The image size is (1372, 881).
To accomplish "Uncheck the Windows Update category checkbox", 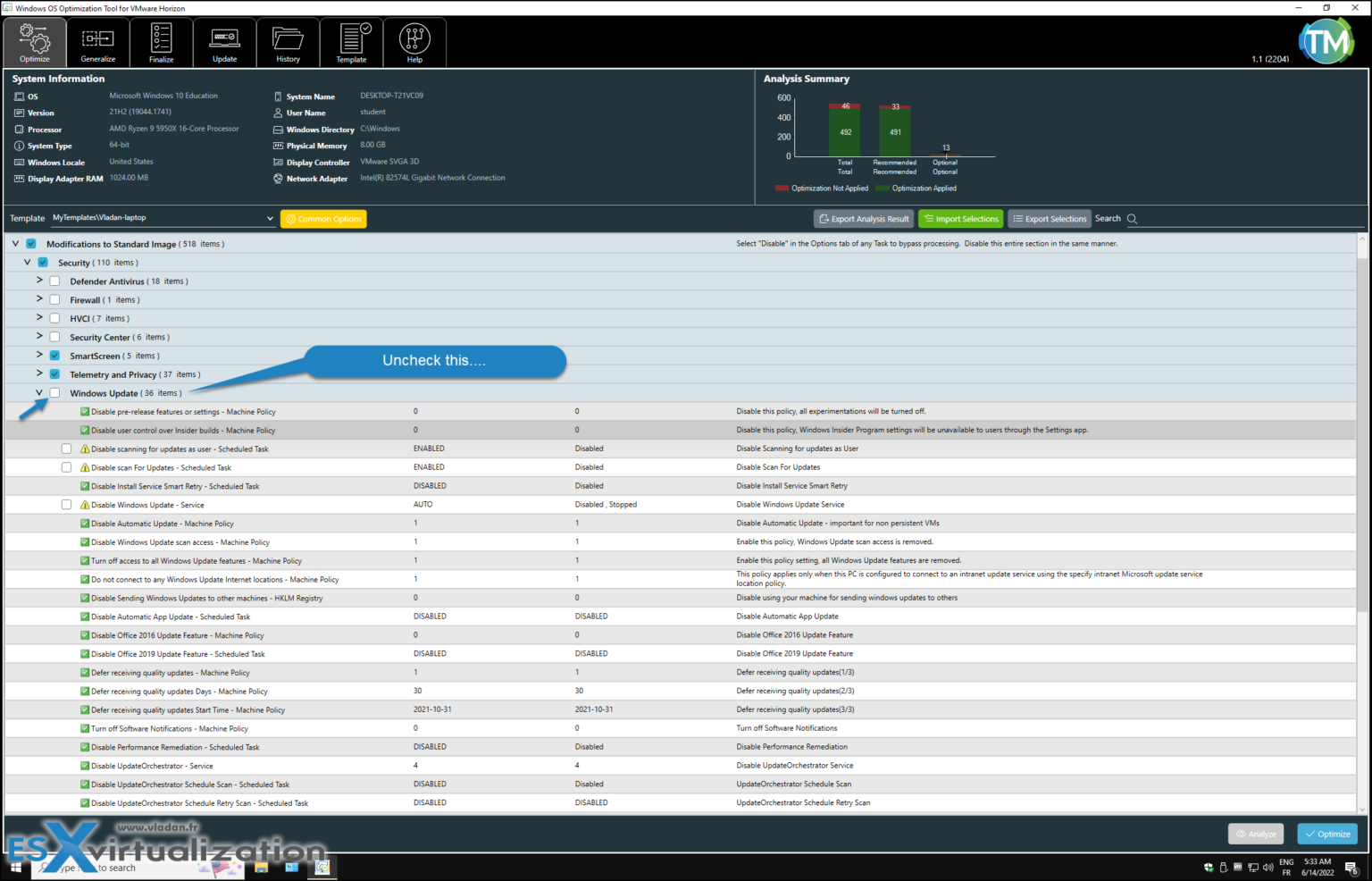I will click(x=54, y=392).
